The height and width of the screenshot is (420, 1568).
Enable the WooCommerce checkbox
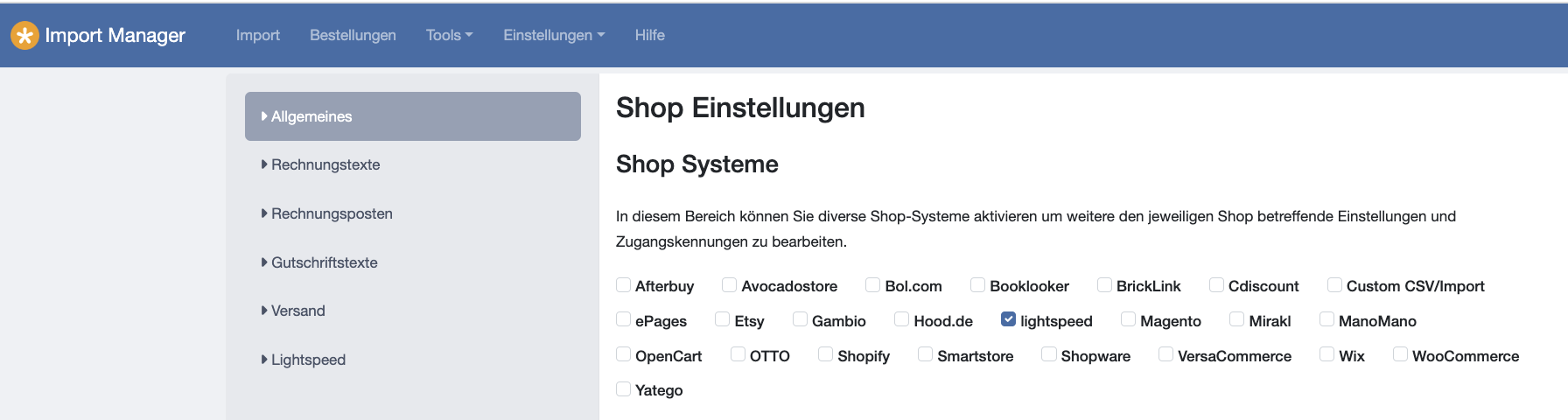[1400, 354]
